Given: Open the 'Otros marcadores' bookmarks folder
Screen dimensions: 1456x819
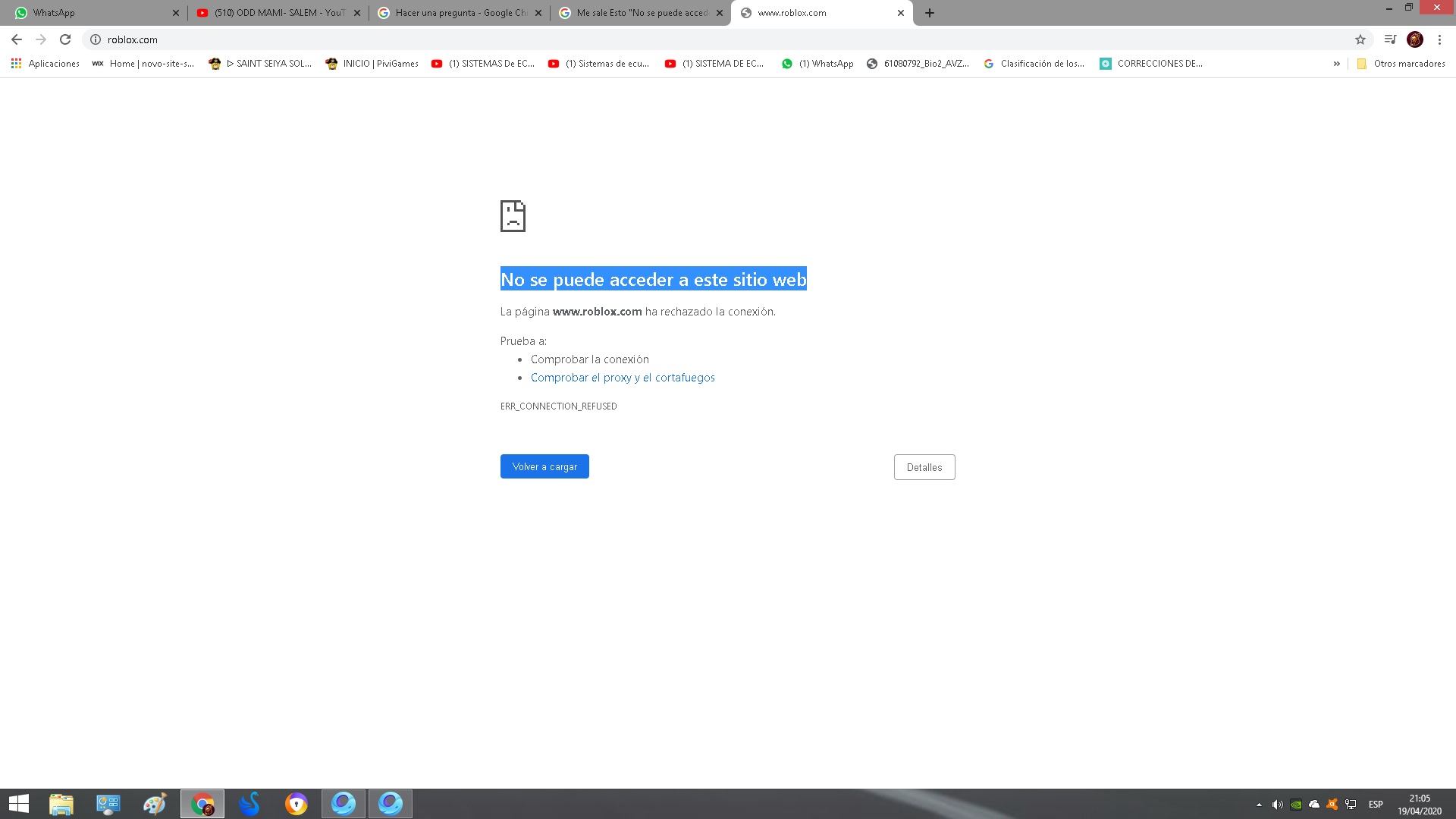Looking at the screenshot, I should tap(1400, 63).
